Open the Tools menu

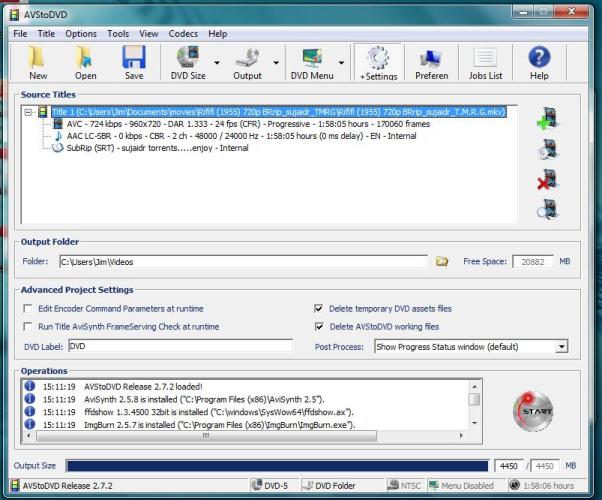[x=118, y=34]
